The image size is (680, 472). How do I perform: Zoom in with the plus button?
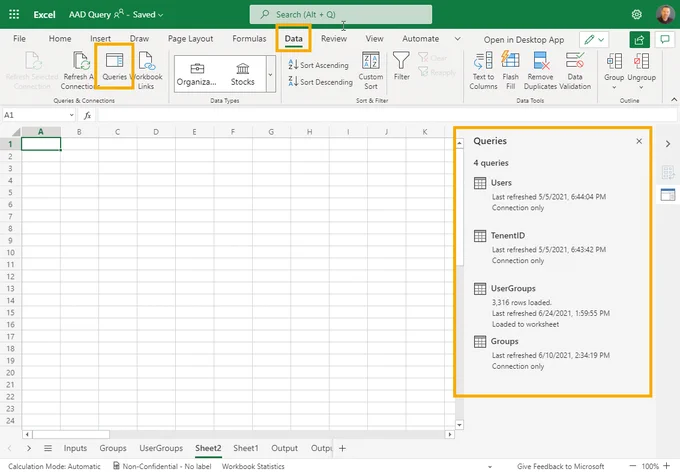coord(667,465)
